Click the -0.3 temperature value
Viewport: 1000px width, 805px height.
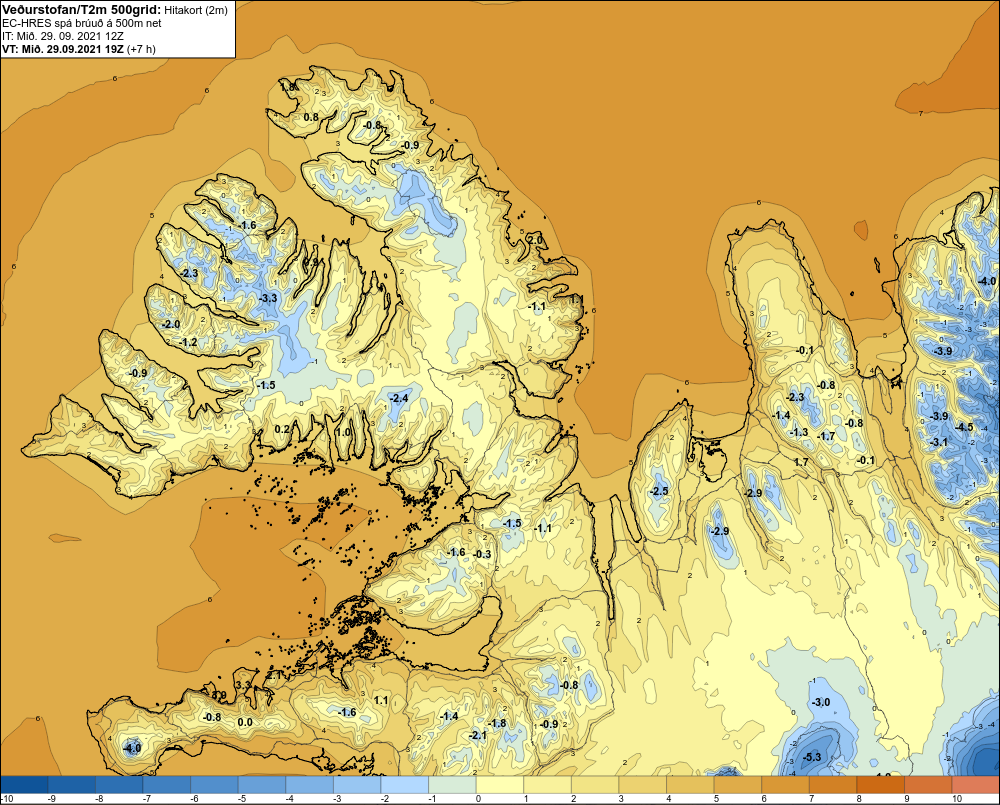483,554
